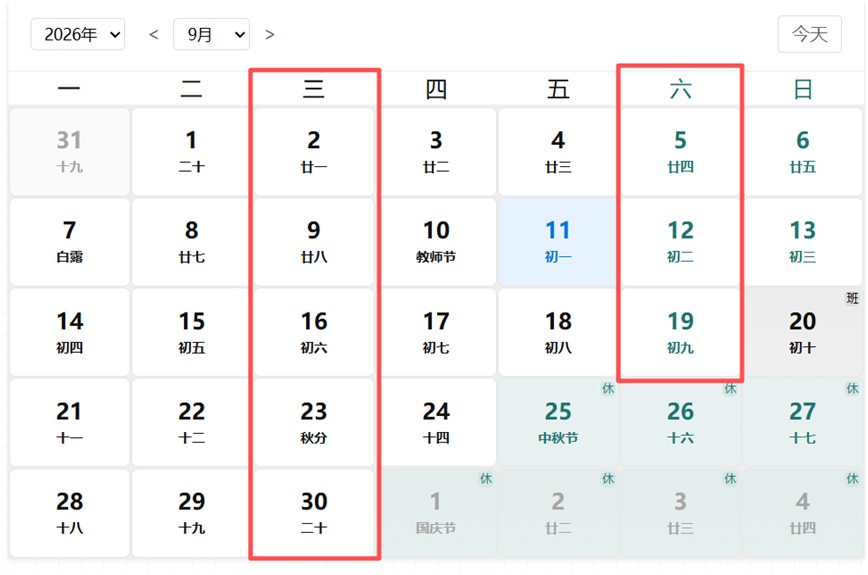The width and height of the screenshot is (868, 575).
Task: Open the 9月 month dropdown
Action: coord(211,34)
